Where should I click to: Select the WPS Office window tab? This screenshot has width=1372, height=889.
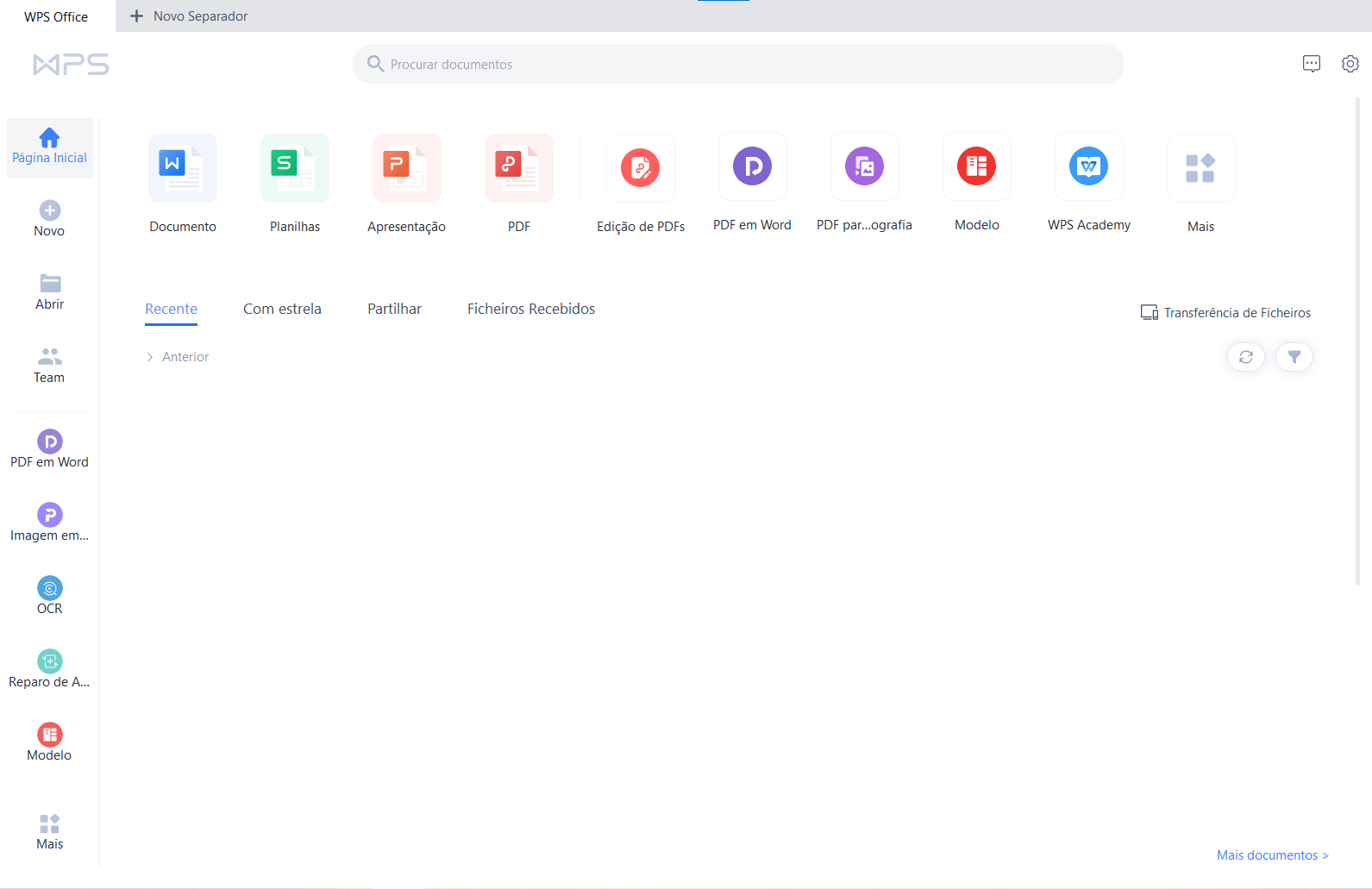(x=57, y=16)
